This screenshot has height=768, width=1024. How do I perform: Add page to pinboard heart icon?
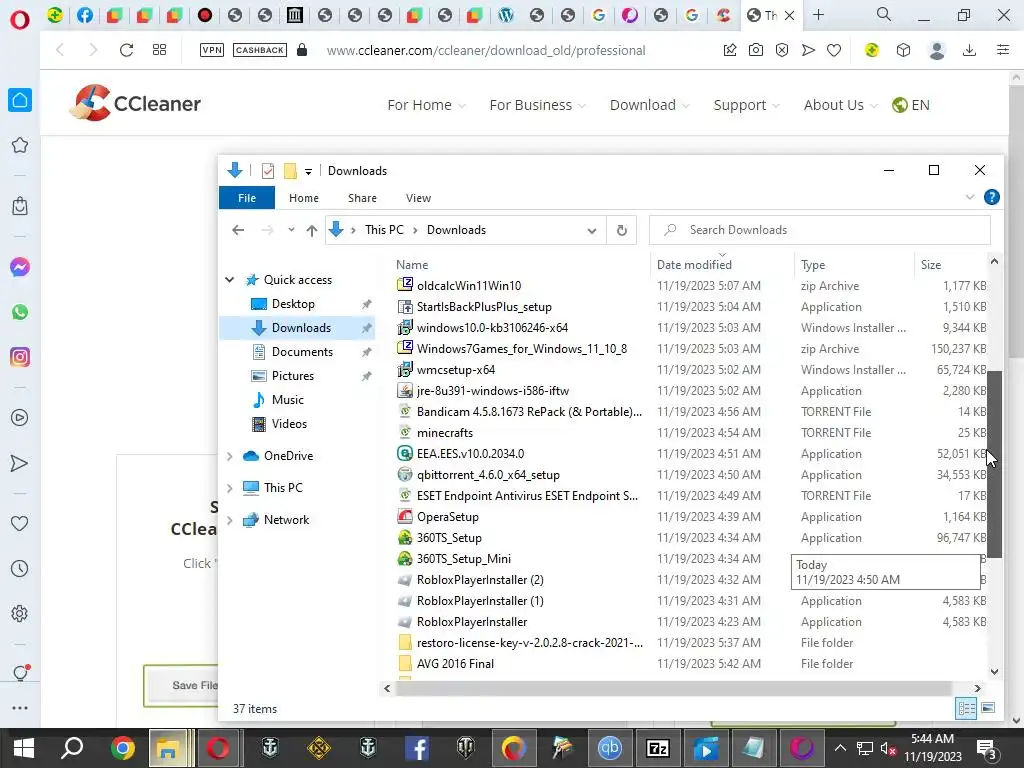834,50
